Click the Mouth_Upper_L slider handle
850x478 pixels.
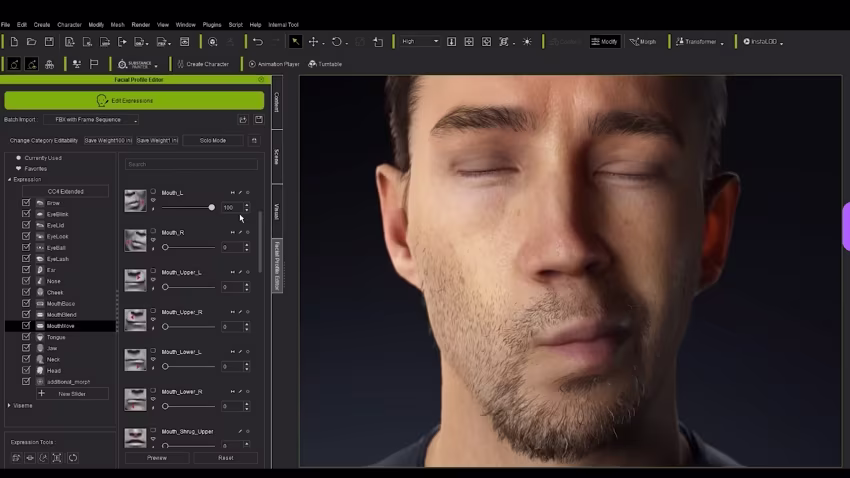[x=165, y=287]
